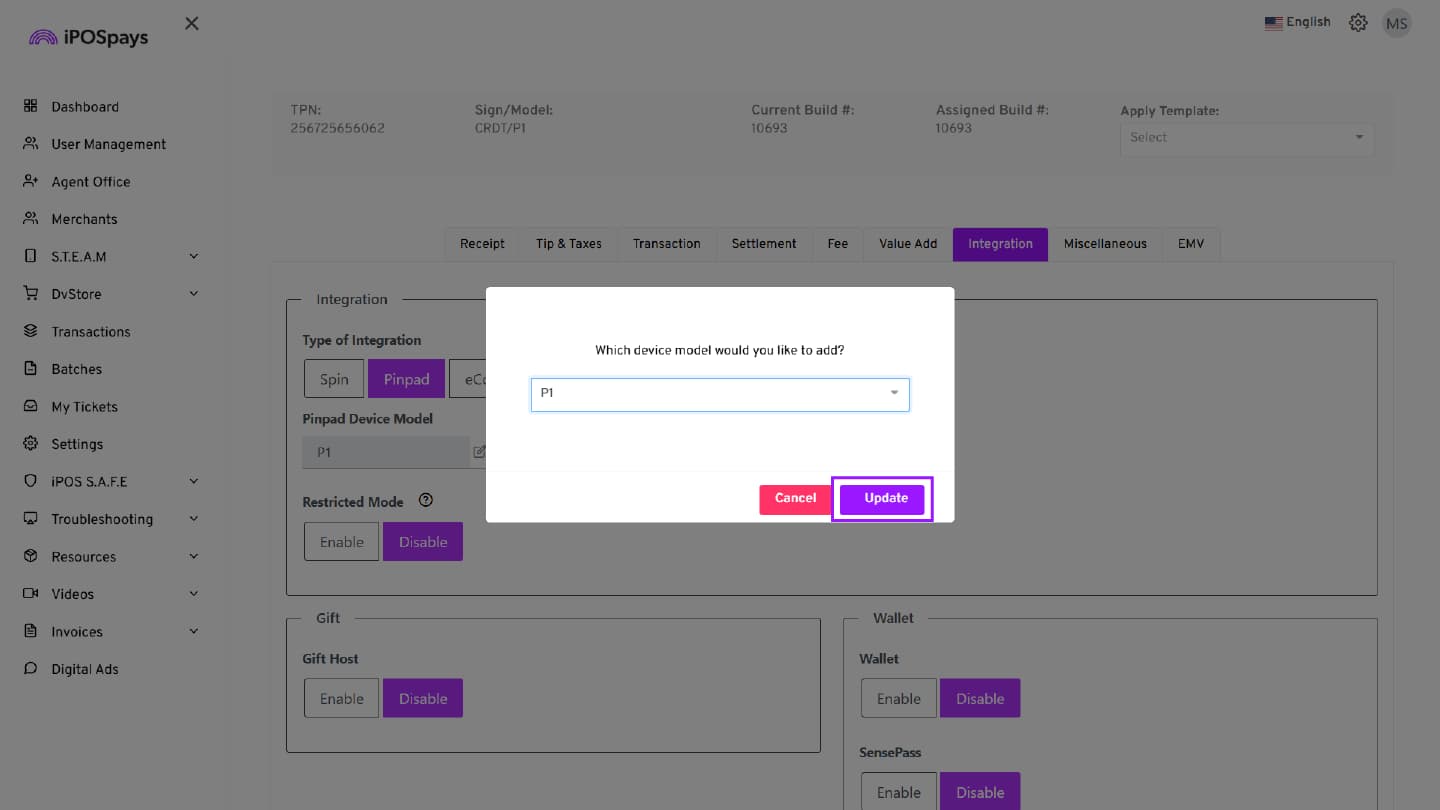Switch to the Miscellaneous tab
The image size is (1440, 810).
point(1105,244)
